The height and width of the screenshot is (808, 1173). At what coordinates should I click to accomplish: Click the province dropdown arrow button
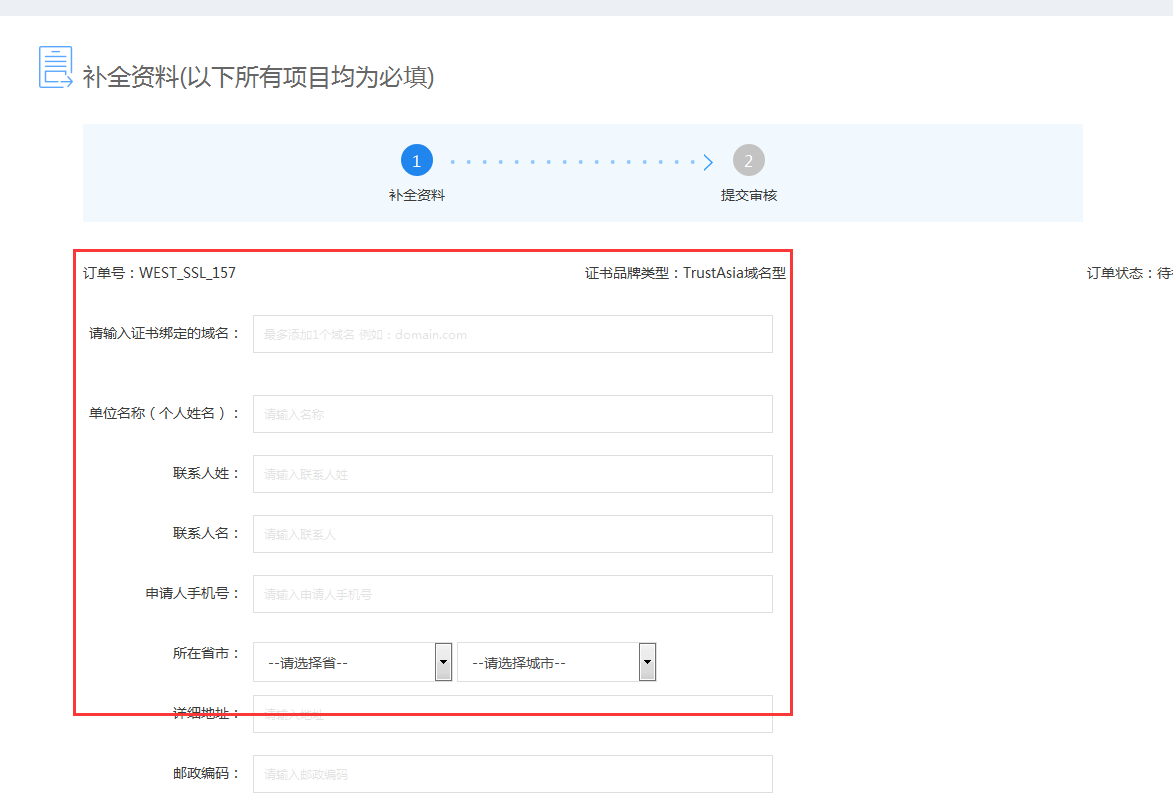pos(441,661)
